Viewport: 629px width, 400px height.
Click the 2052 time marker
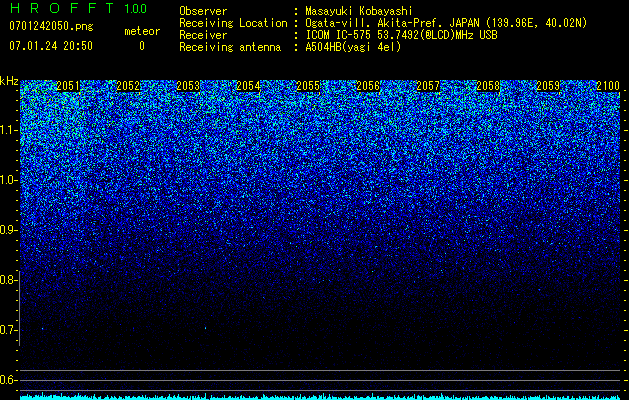pyautogui.click(x=128, y=86)
